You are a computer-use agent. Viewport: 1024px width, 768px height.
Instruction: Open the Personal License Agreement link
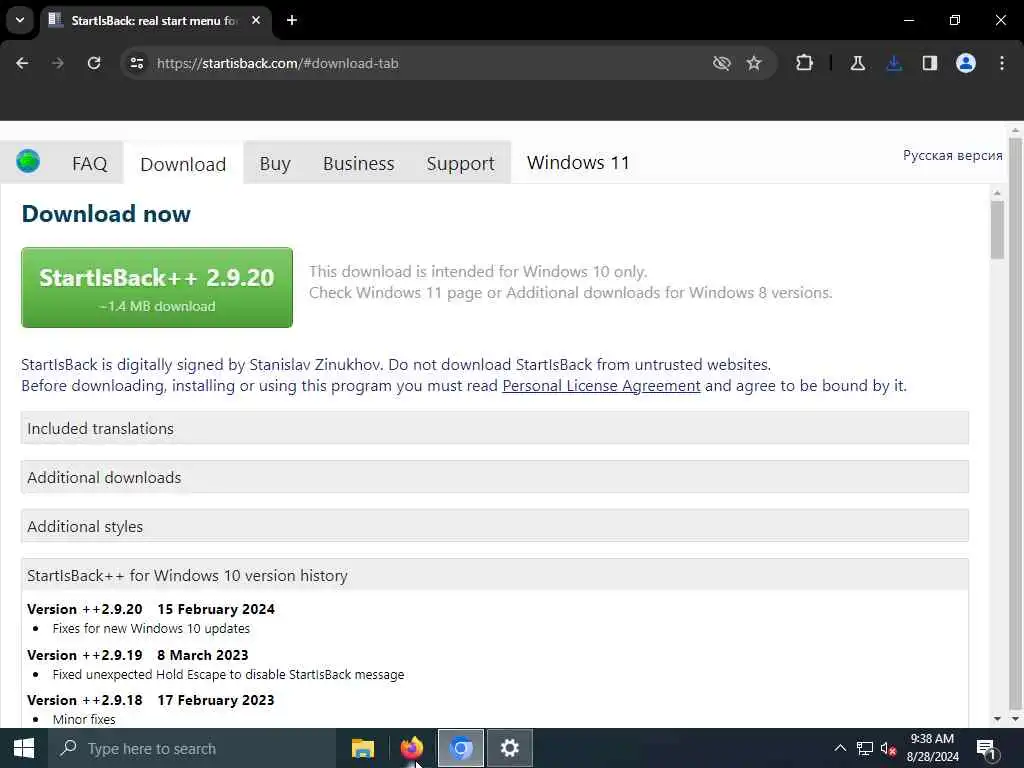[x=601, y=386]
